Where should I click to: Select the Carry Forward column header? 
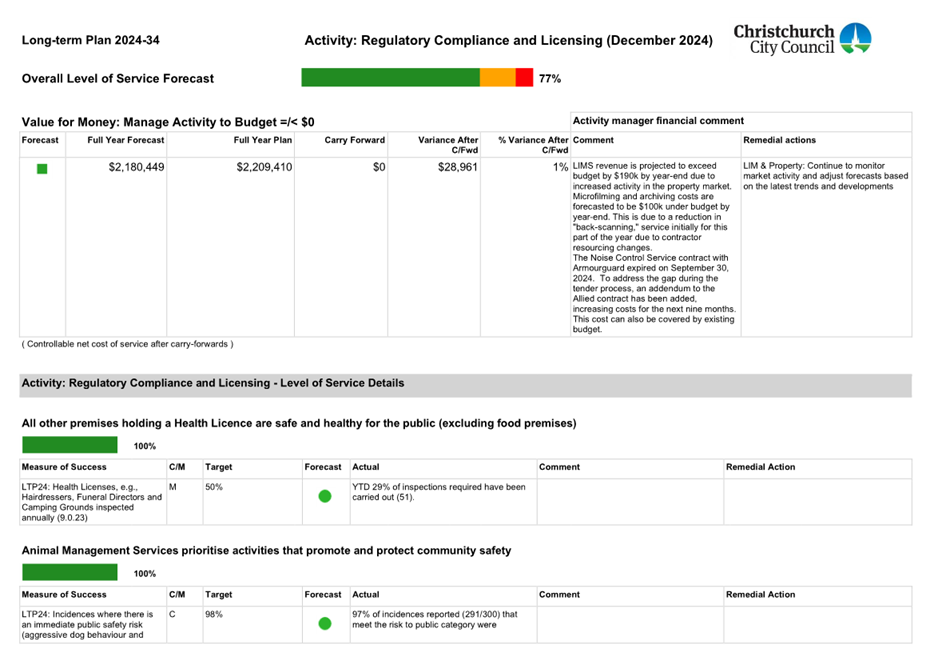pos(354,140)
